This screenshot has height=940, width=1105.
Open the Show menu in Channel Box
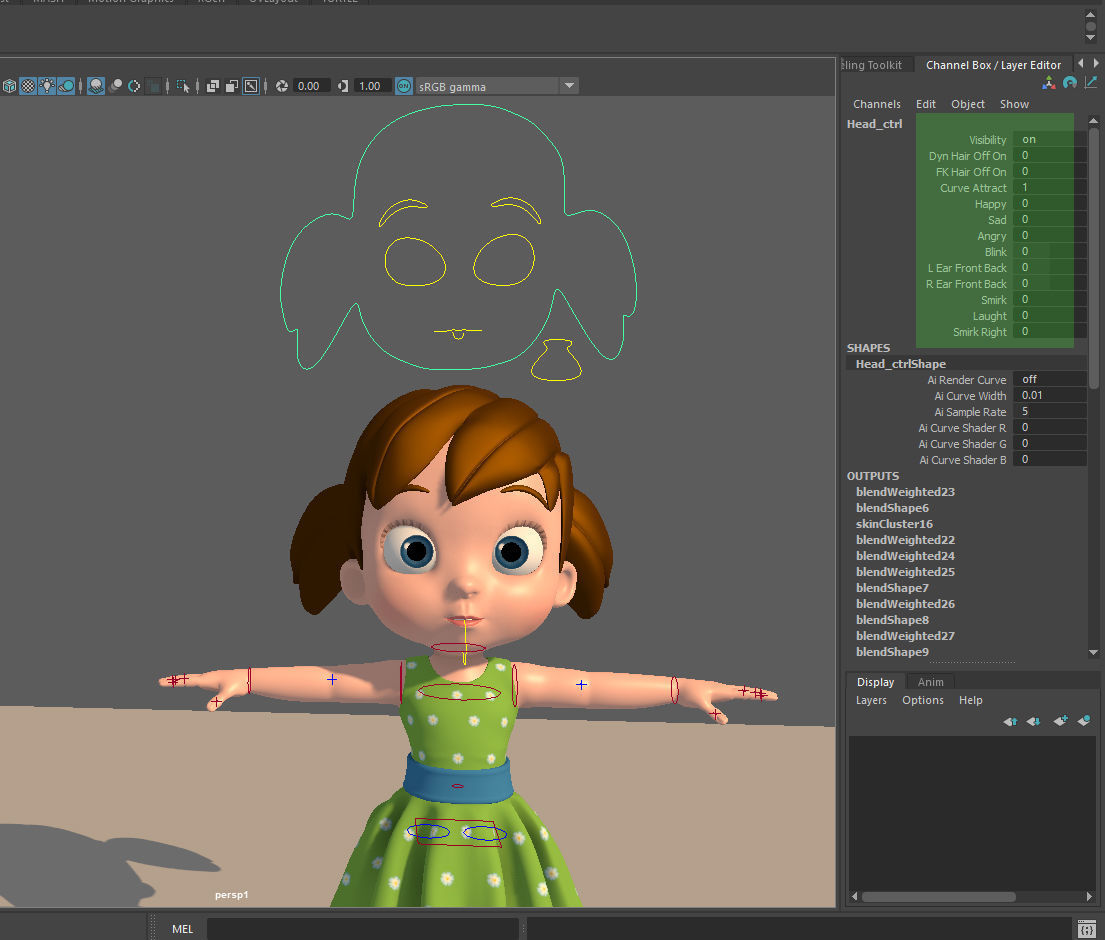(x=1014, y=104)
